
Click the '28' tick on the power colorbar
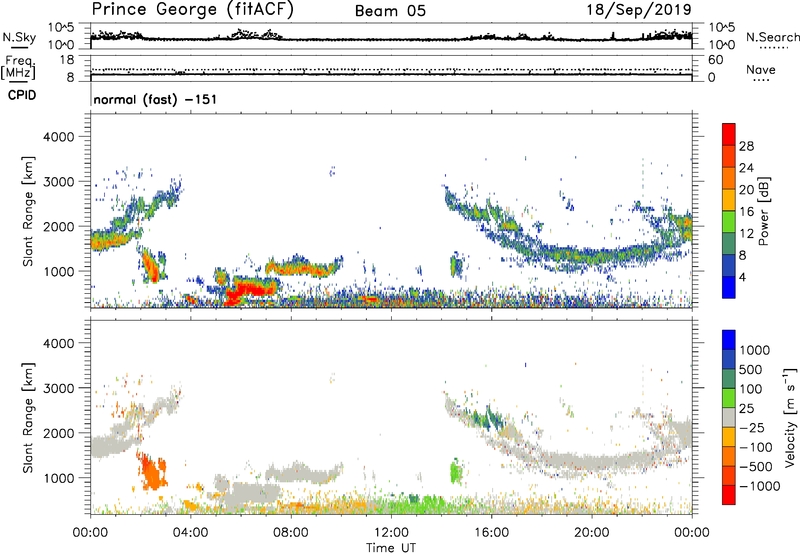click(x=746, y=146)
